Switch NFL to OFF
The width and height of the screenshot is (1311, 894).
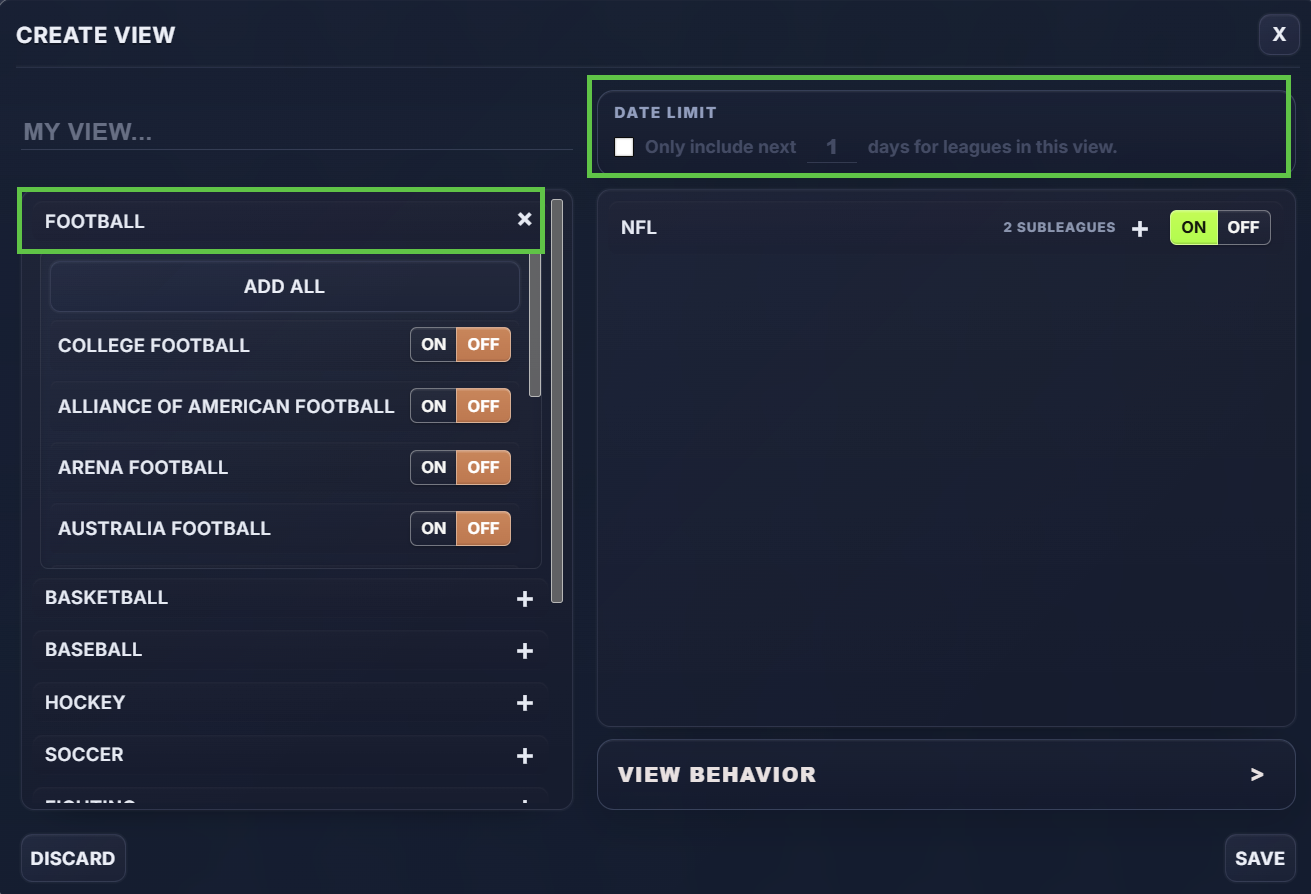pyautogui.click(x=1244, y=227)
